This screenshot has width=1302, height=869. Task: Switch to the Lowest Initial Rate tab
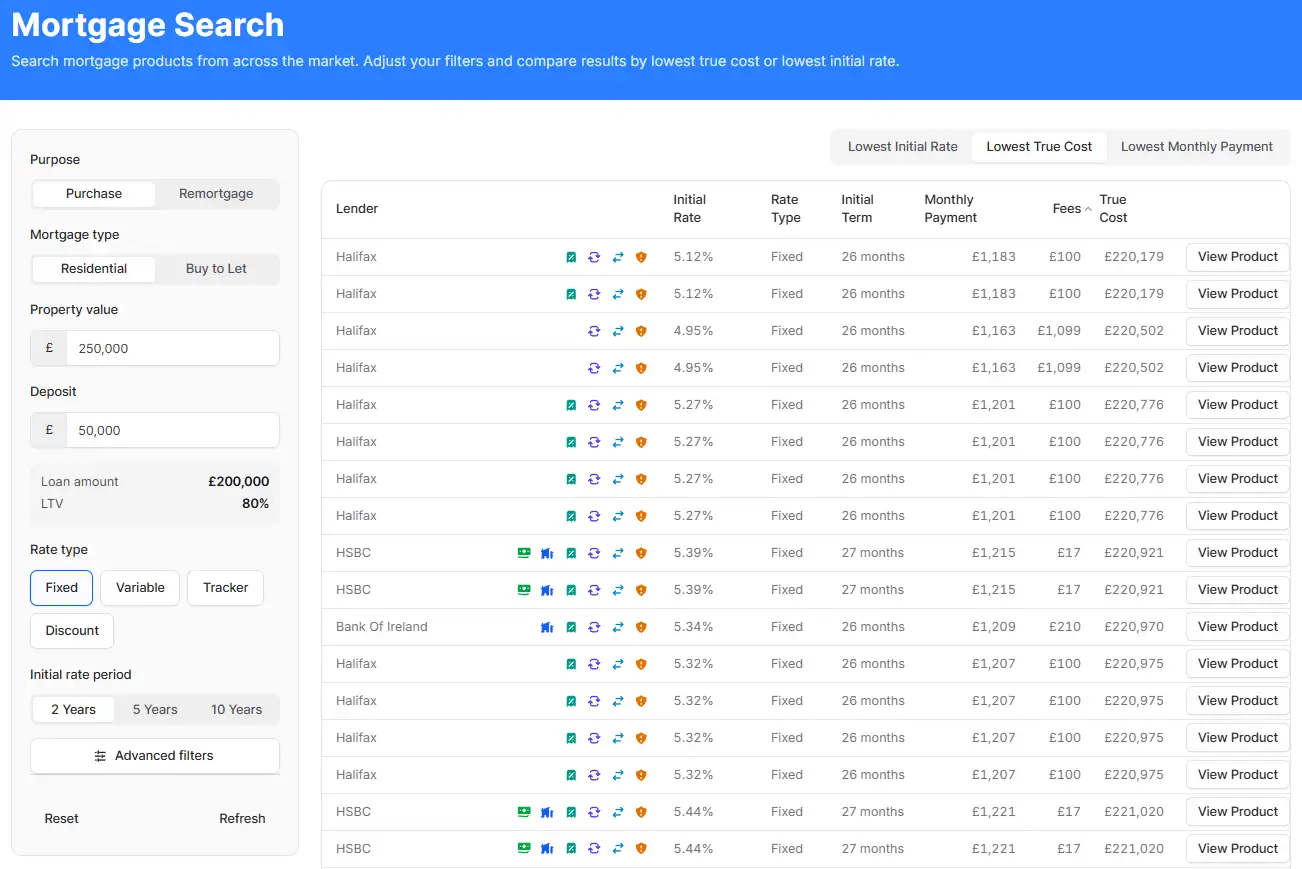pos(903,147)
